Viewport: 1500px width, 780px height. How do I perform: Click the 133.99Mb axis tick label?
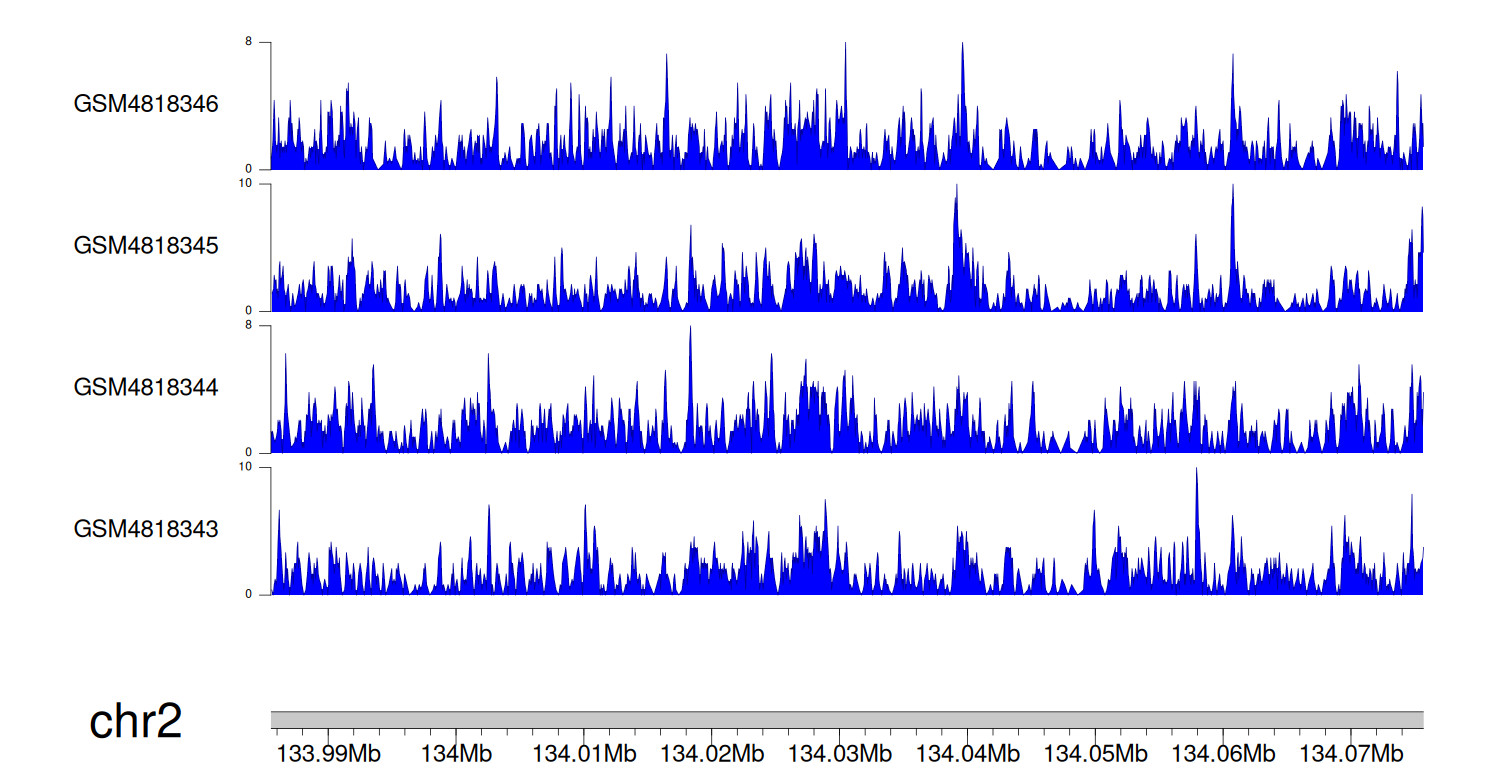pos(328,753)
